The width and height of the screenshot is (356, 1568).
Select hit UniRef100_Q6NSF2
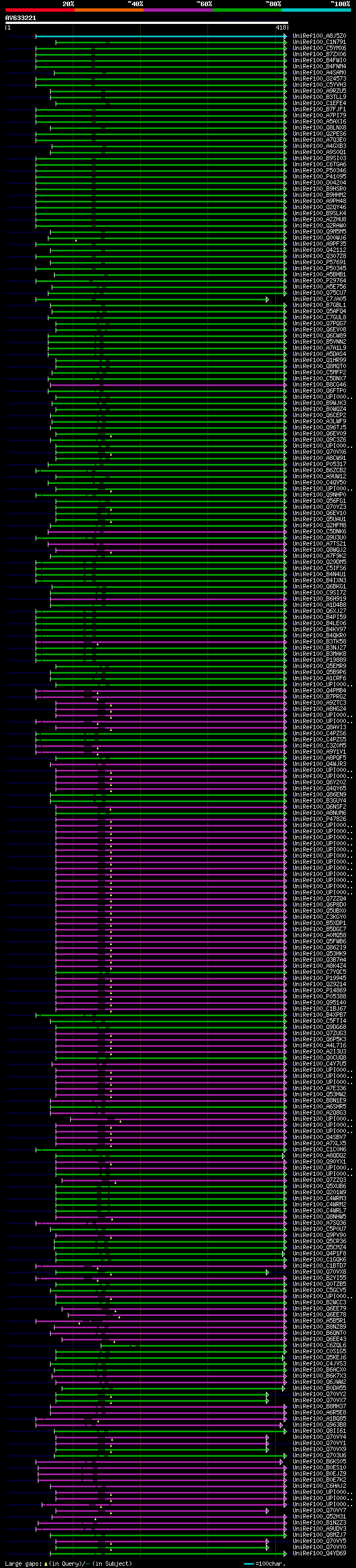(319, 807)
